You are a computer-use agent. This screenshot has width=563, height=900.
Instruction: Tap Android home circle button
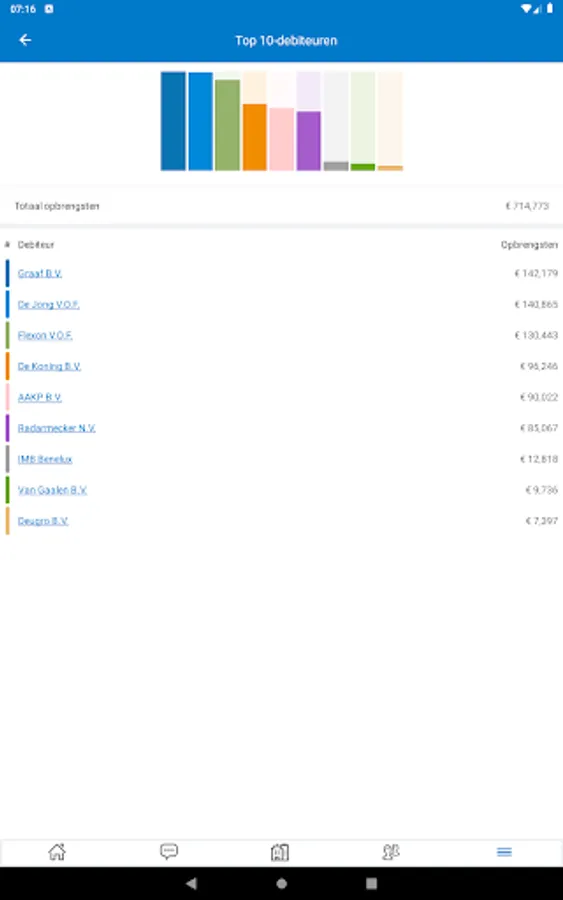click(281, 883)
